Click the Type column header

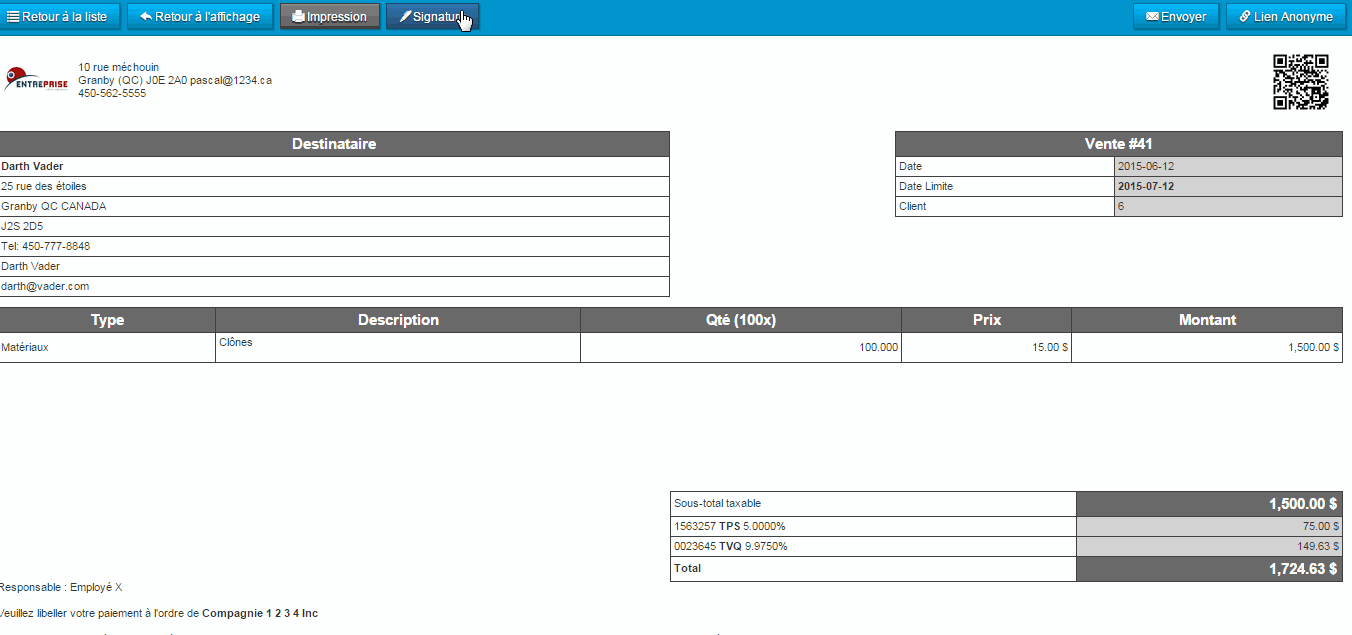coord(107,320)
